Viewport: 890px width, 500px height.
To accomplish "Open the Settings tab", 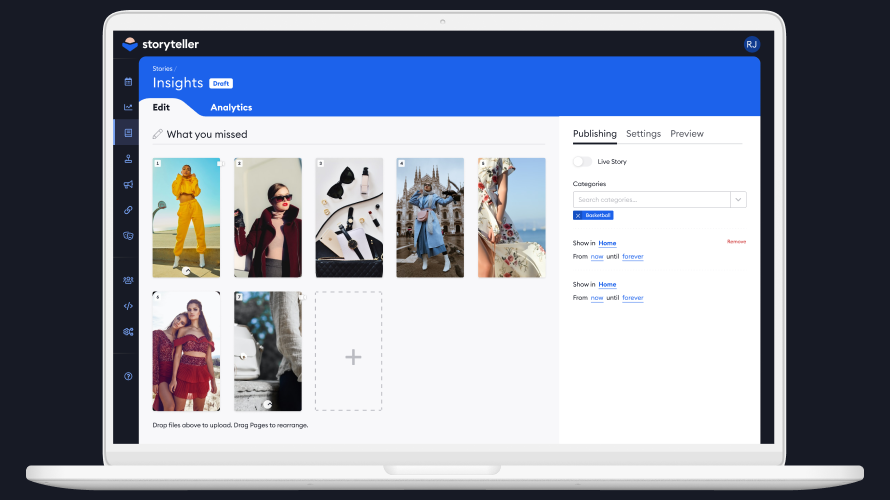I will click(643, 134).
